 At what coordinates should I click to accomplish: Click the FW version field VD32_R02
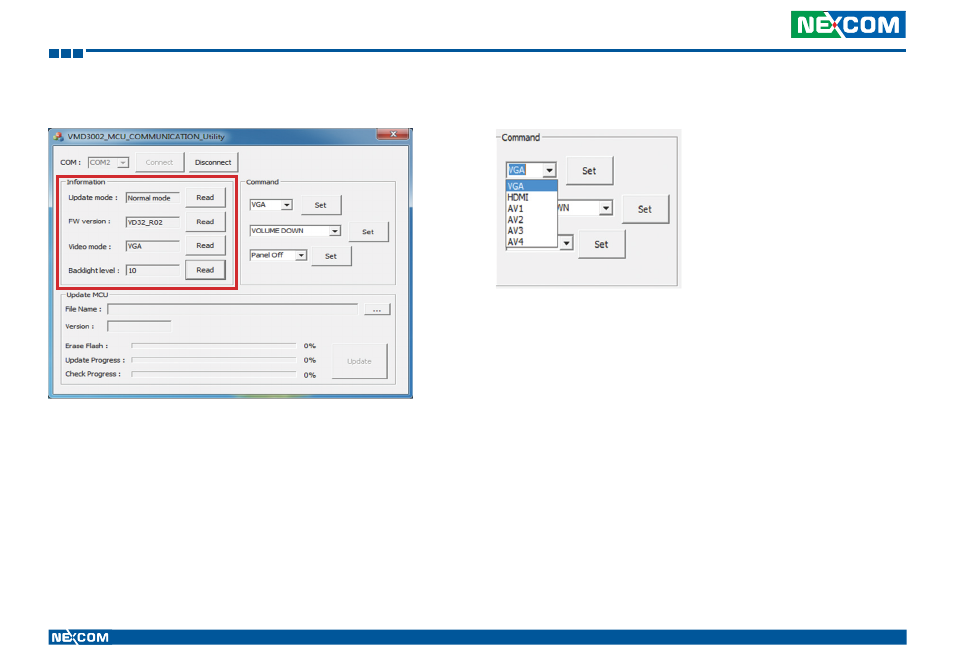coord(153,222)
